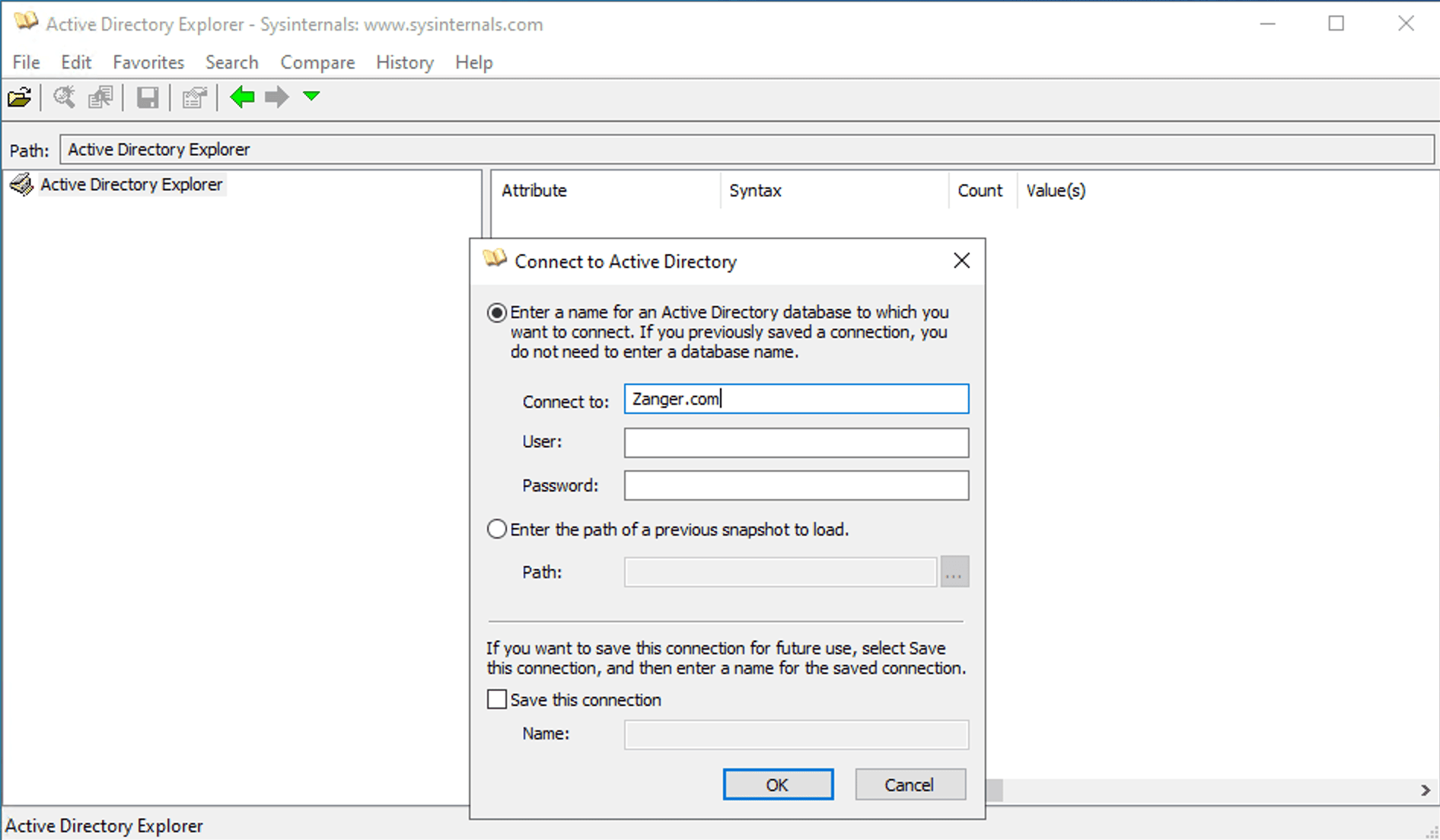Enable the Save this connection checkbox
The height and width of the screenshot is (840, 1440).
pyautogui.click(x=497, y=698)
